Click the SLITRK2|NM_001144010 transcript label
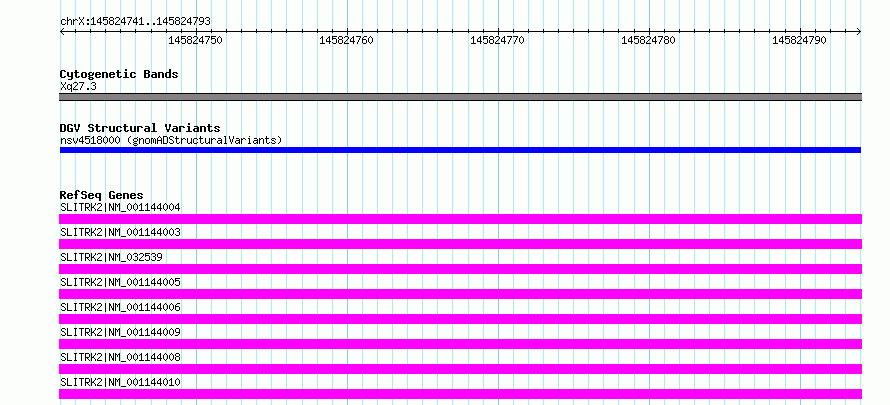 [120, 382]
